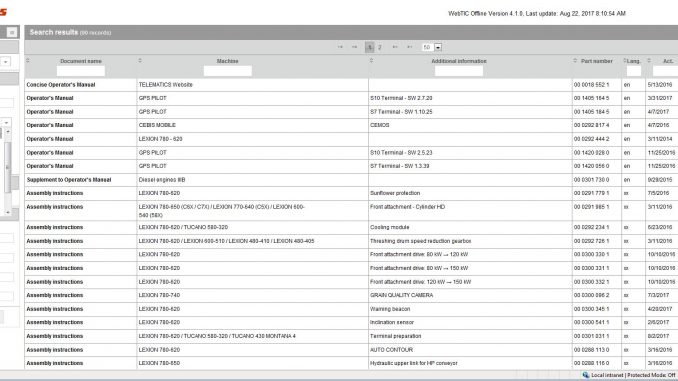
Task: Select page 2 in pagination
Action: click(x=380, y=47)
